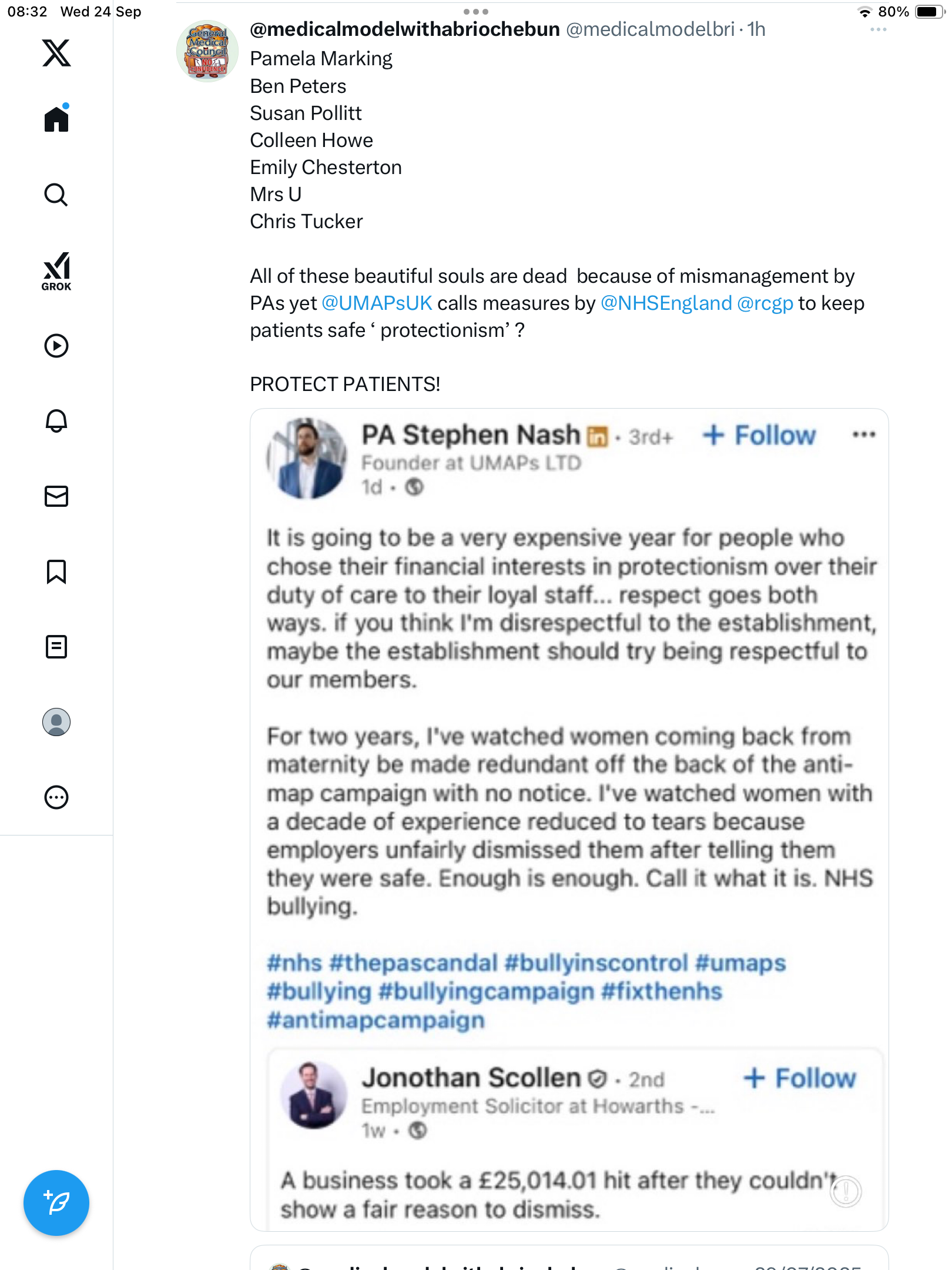
Task: Open your profile avatar
Action: [x=56, y=722]
